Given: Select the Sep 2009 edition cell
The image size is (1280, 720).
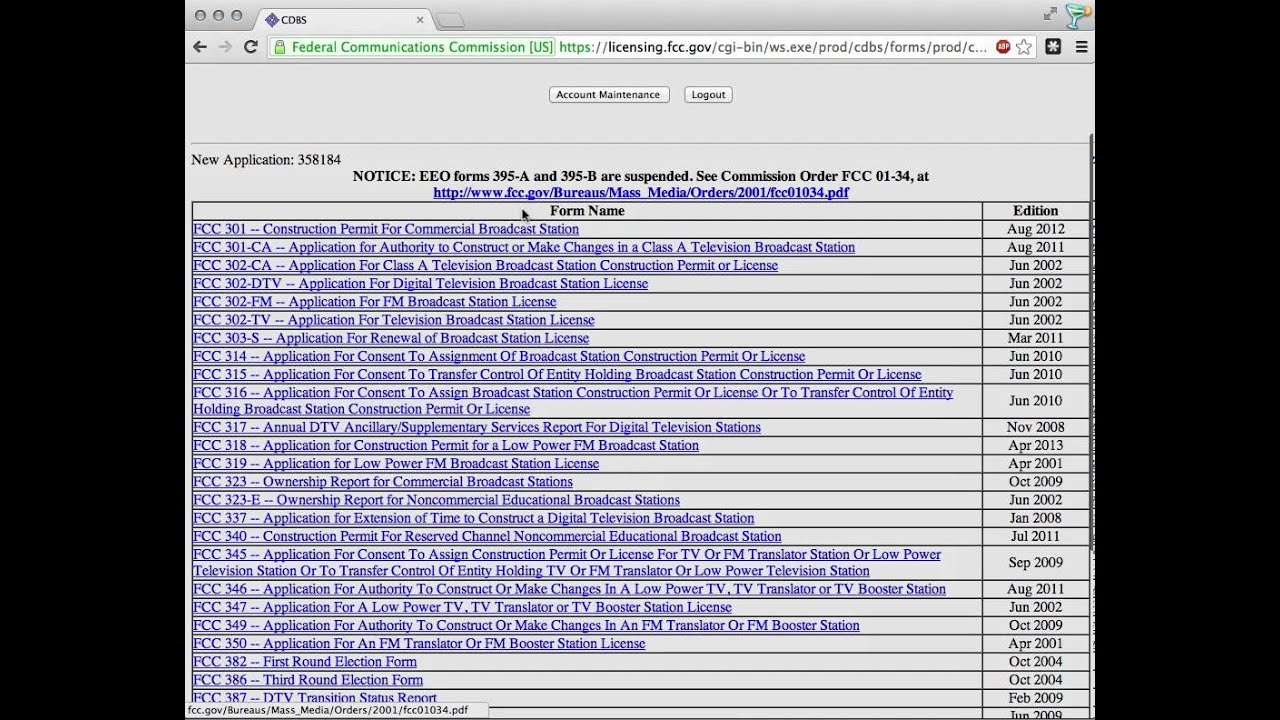Looking at the screenshot, I should coord(1035,563).
